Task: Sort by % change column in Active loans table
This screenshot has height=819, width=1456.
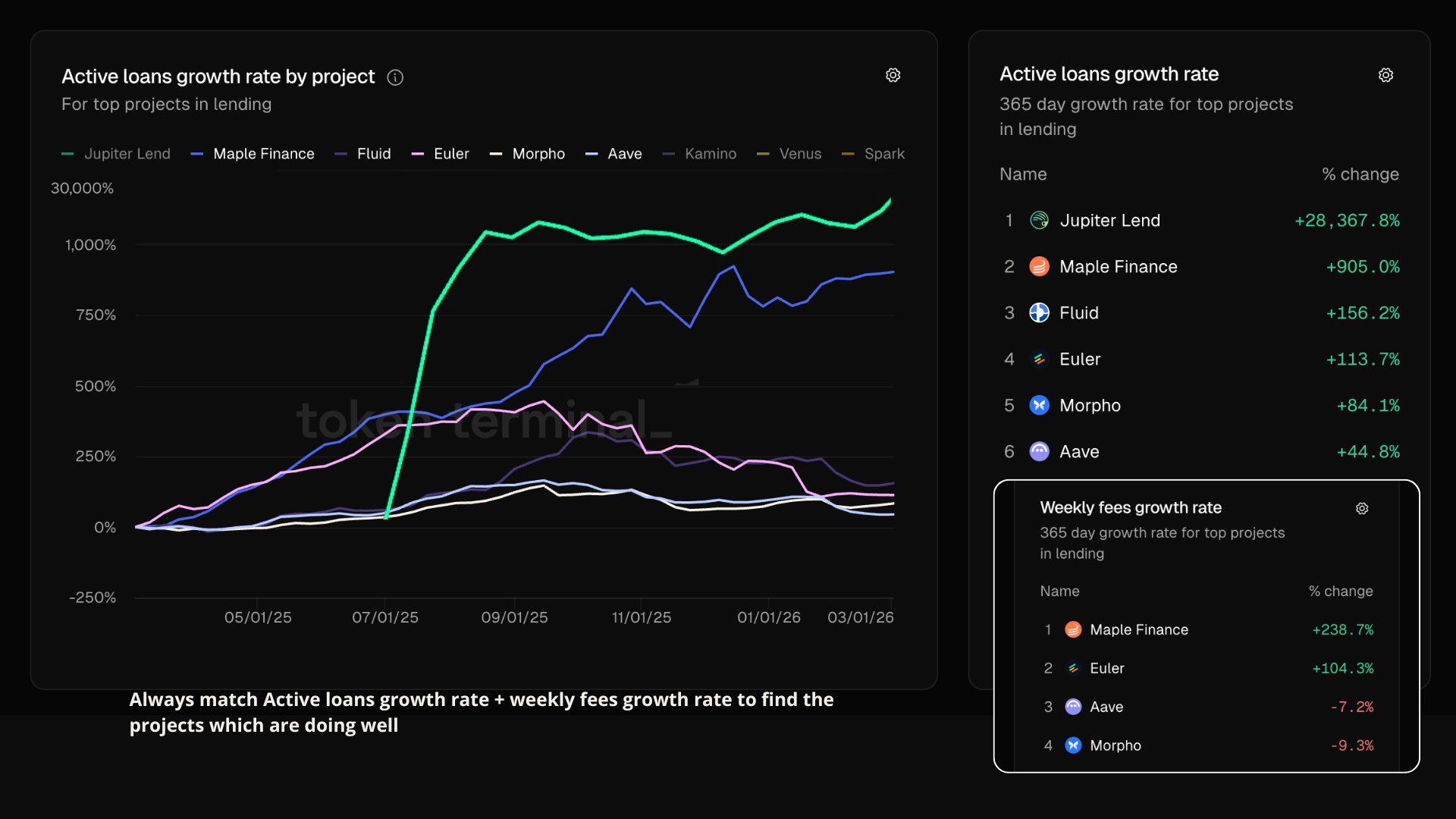Action: click(1360, 174)
